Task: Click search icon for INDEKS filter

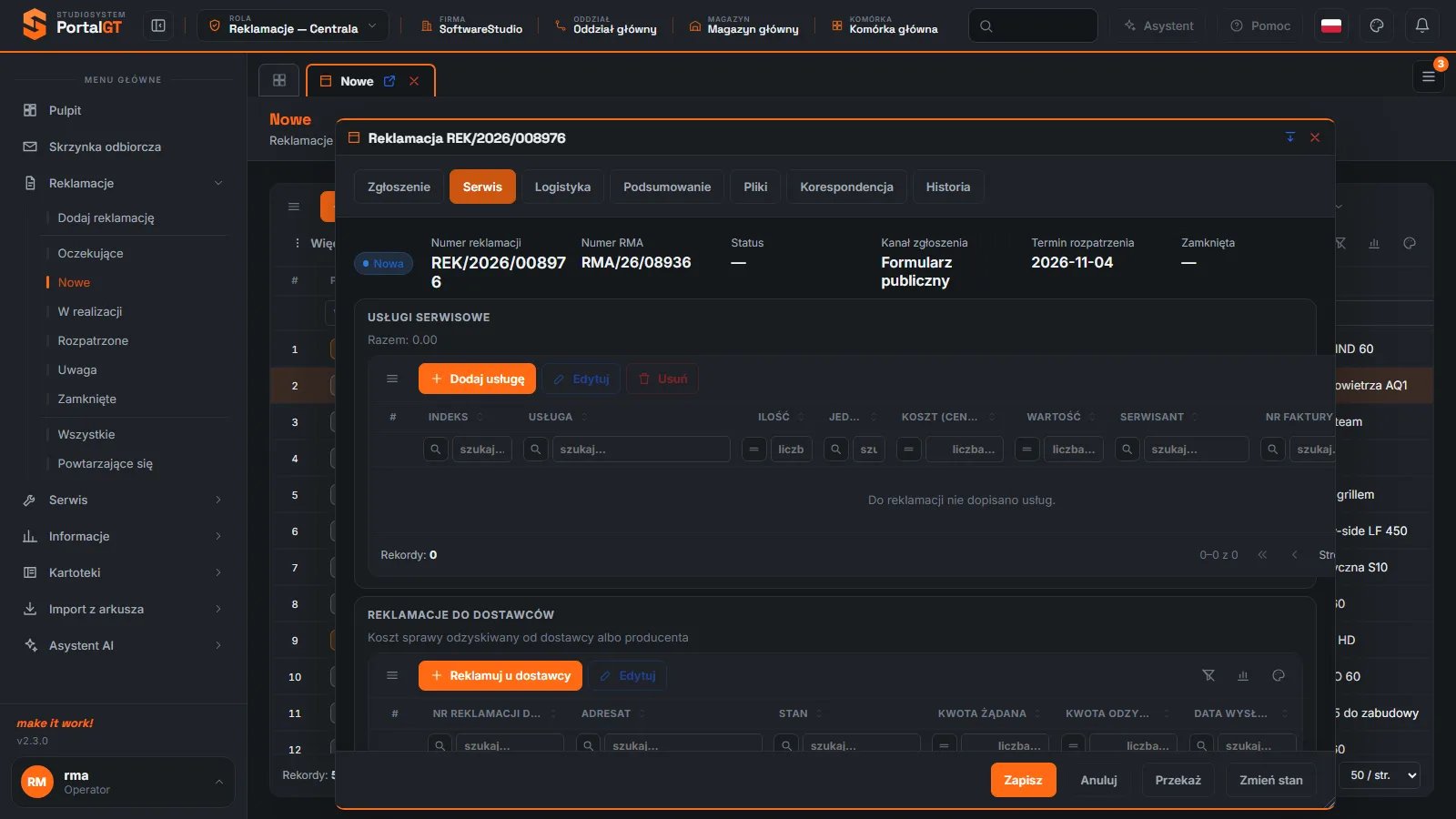Action: (436, 450)
